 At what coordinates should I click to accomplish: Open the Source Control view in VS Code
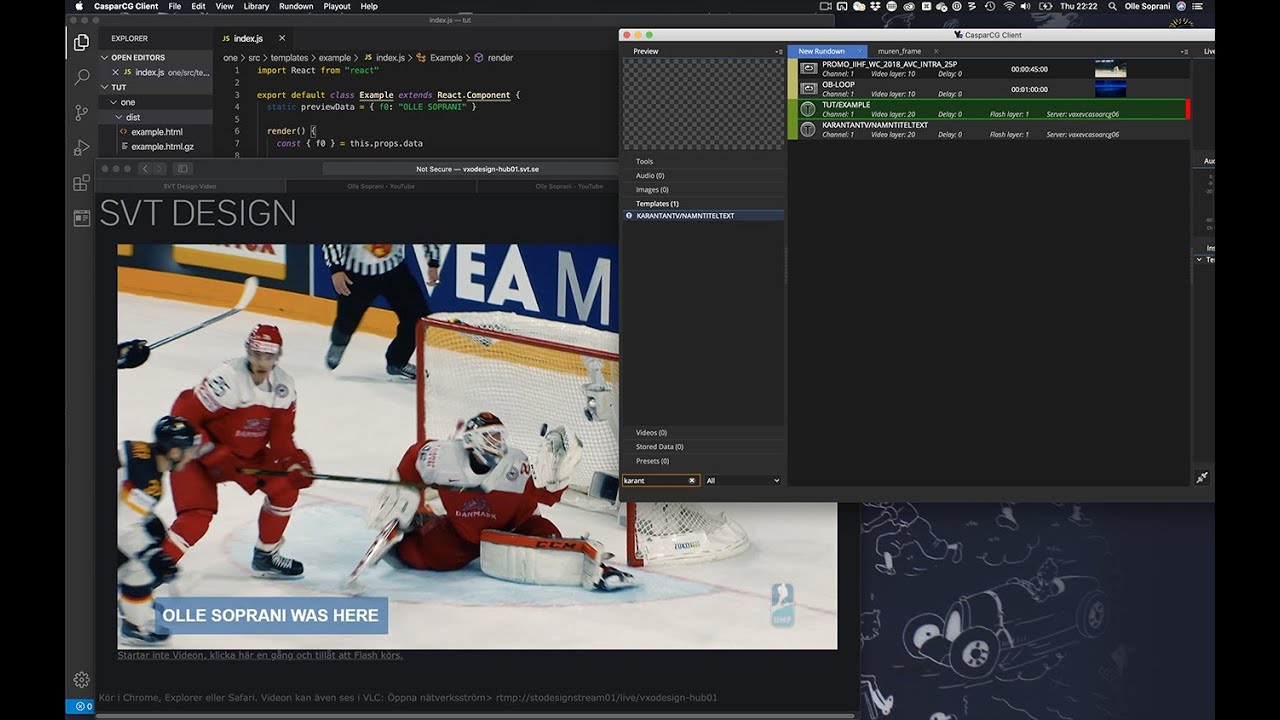click(x=82, y=112)
